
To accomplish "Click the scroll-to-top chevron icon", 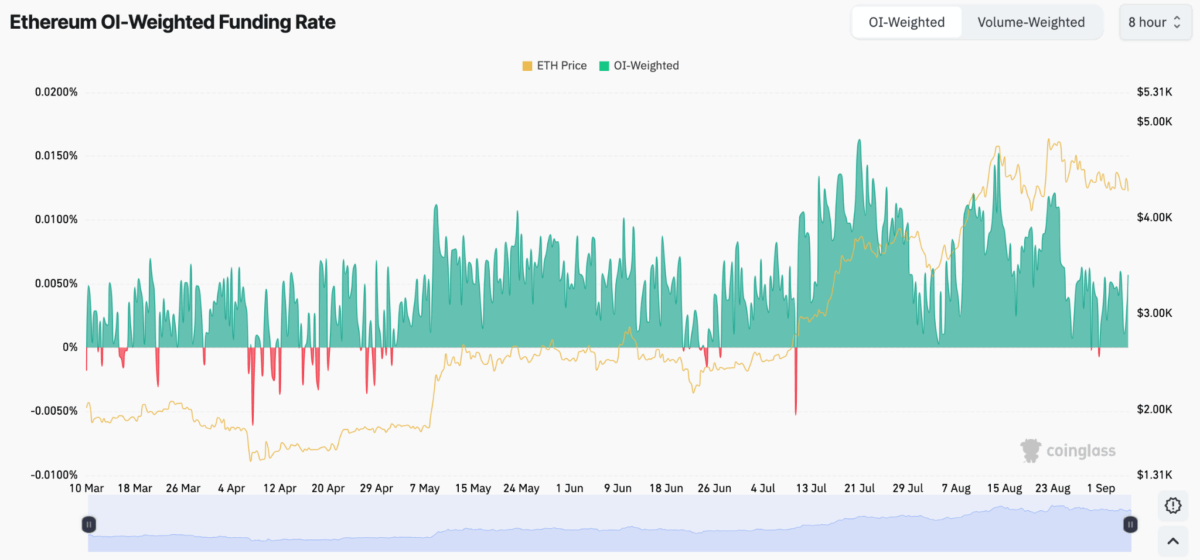I will 1173,541.
